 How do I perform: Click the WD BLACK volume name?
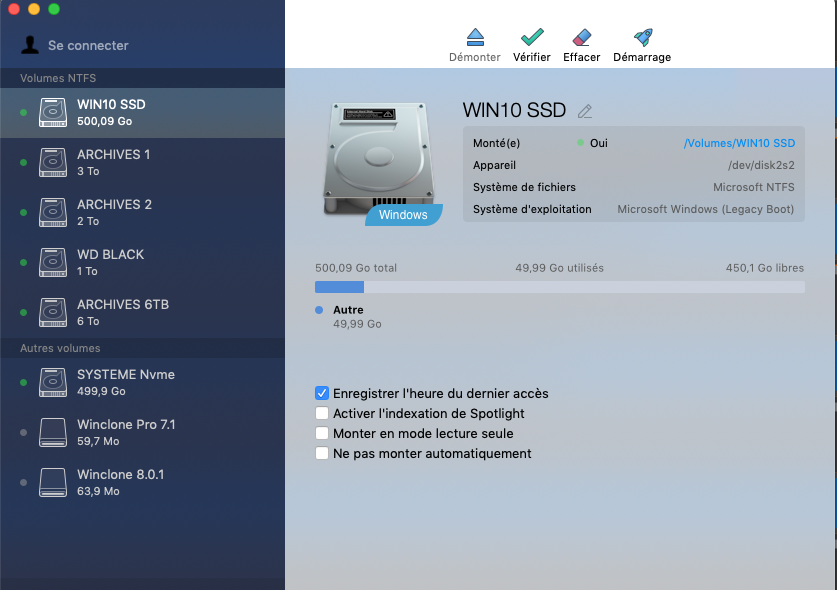(x=110, y=255)
